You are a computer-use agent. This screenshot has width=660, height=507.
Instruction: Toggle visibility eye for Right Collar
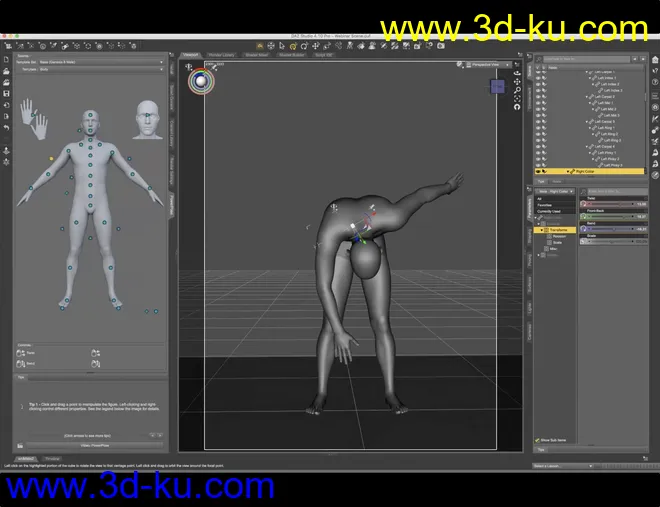click(x=539, y=172)
